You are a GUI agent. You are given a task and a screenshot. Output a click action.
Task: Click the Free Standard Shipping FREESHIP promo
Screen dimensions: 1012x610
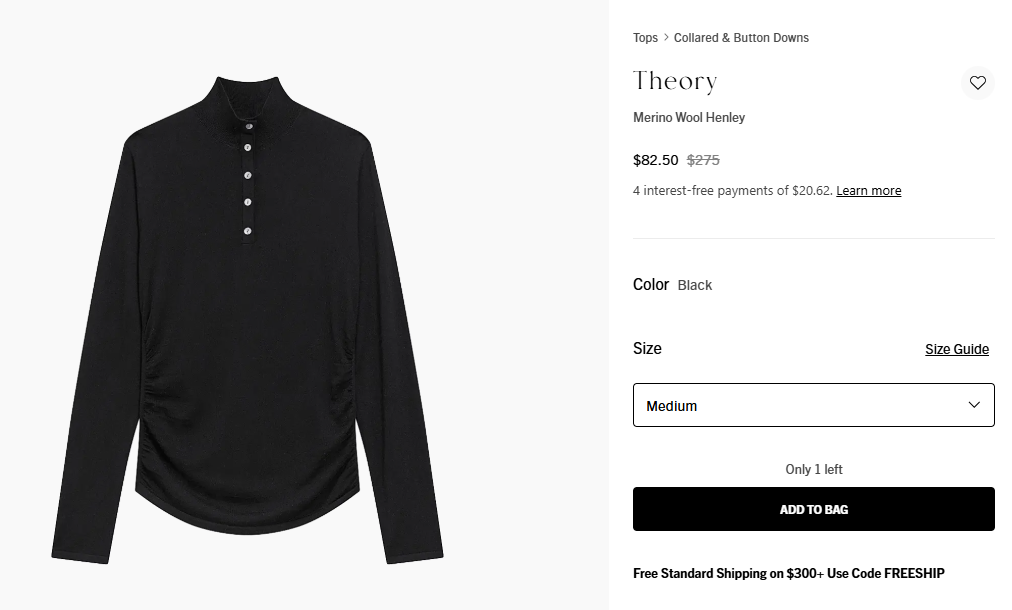[x=788, y=574]
